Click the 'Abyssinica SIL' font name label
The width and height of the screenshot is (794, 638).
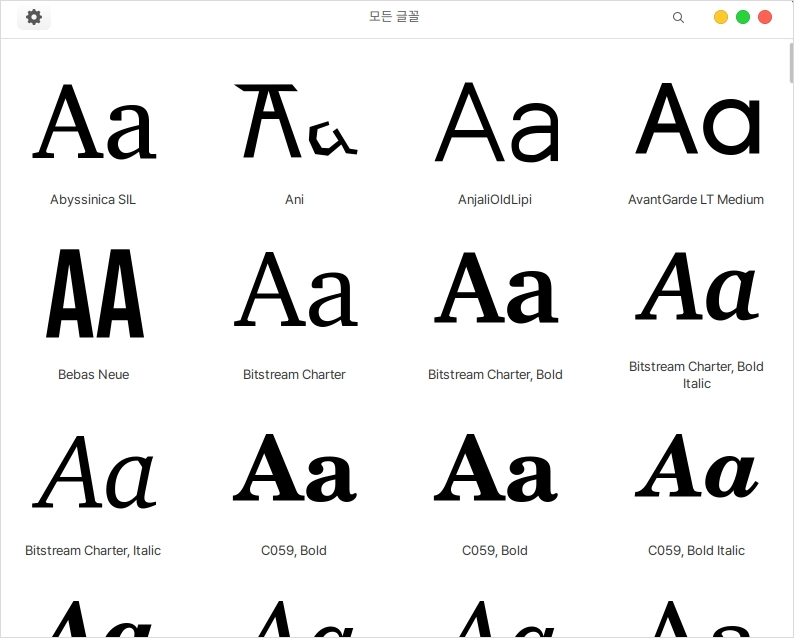coord(93,200)
